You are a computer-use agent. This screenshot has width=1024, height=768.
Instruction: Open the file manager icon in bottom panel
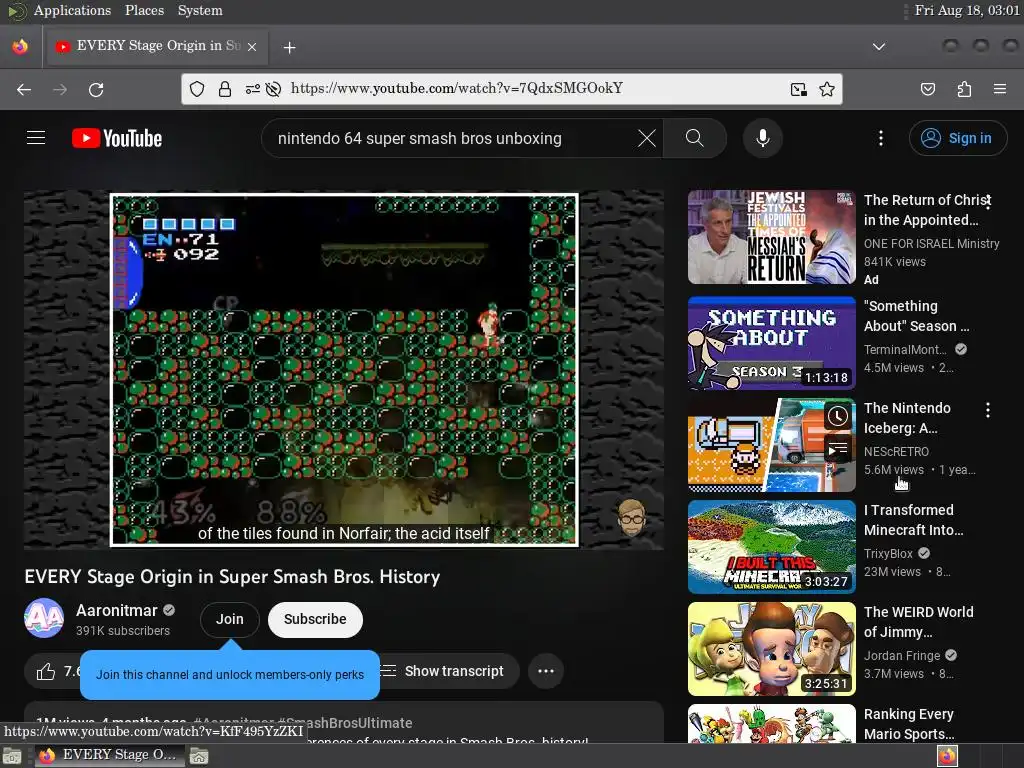[x=199, y=756]
